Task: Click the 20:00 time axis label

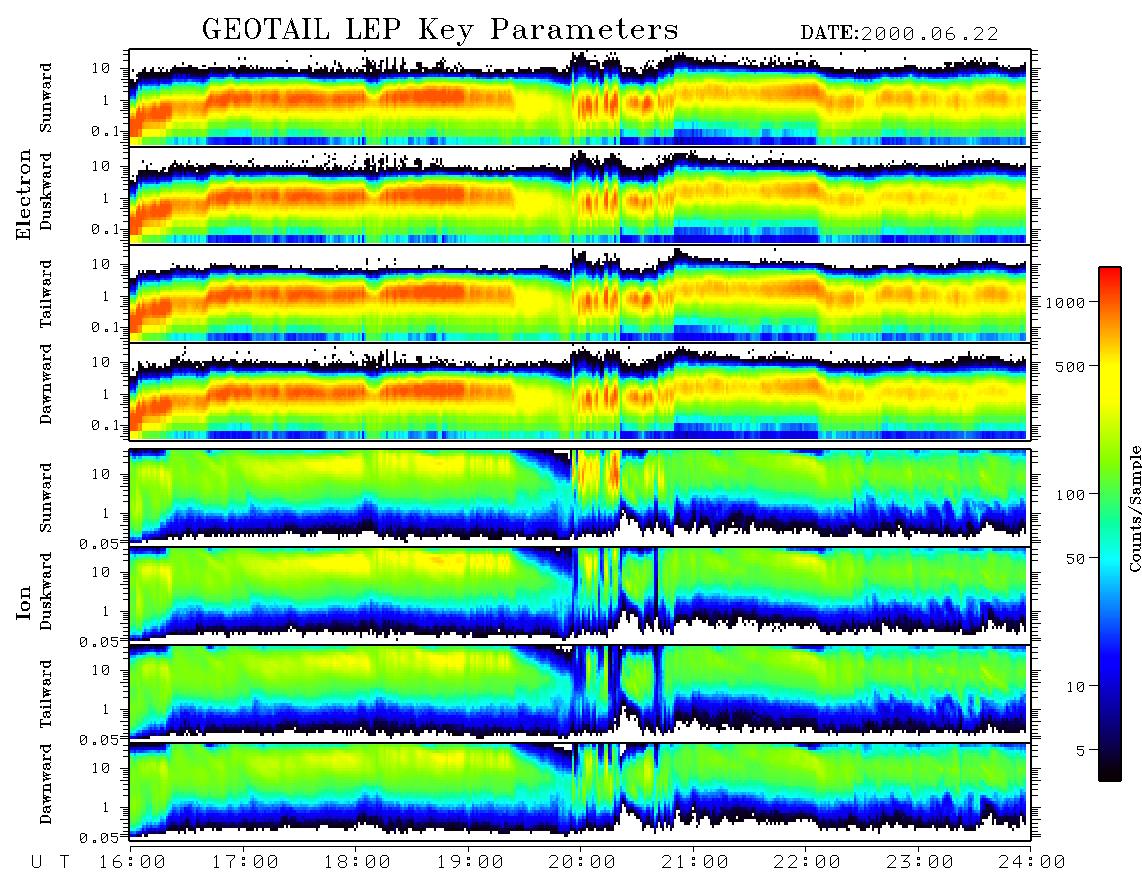Action: [x=581, y=862]
